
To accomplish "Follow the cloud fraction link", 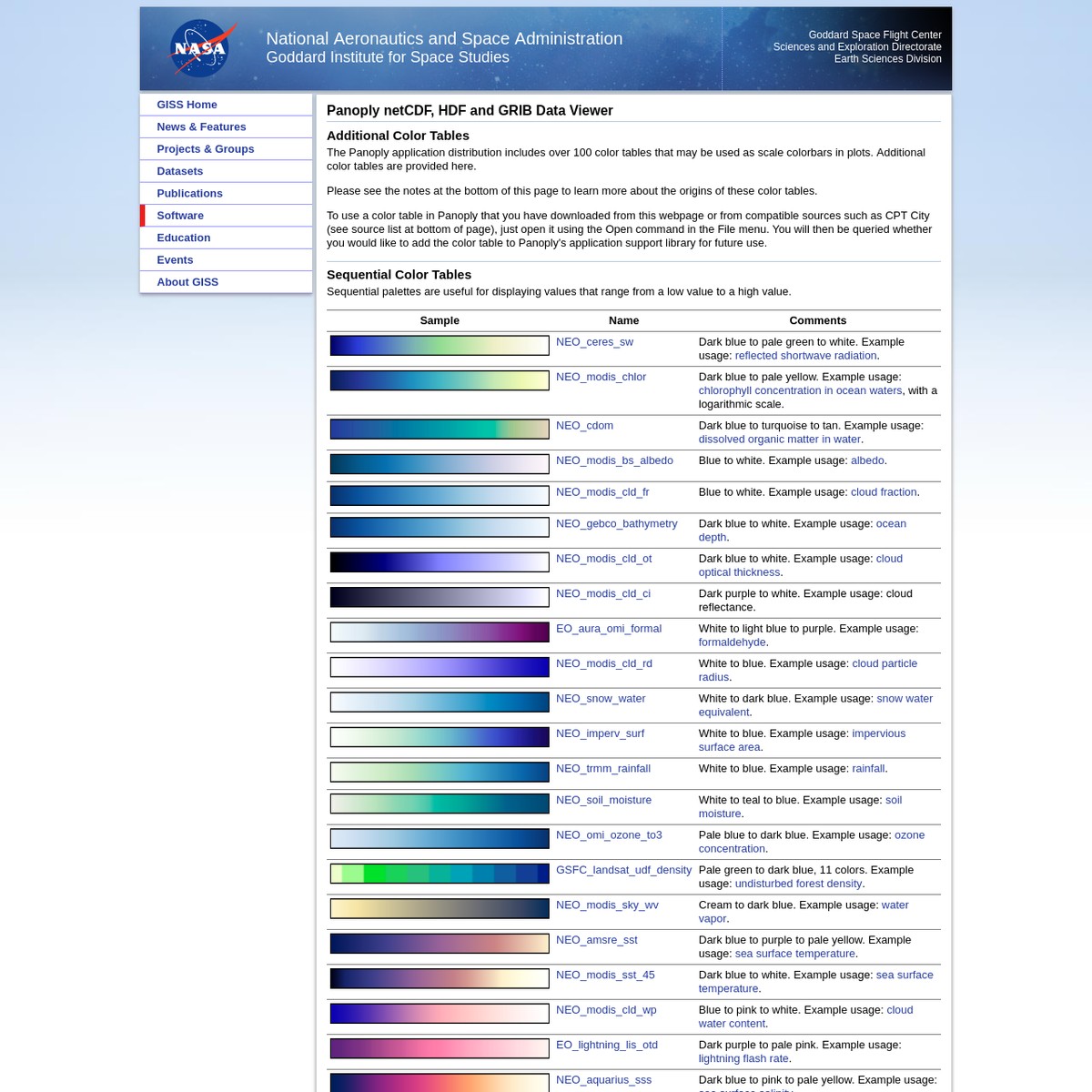I will click(884, 492).
